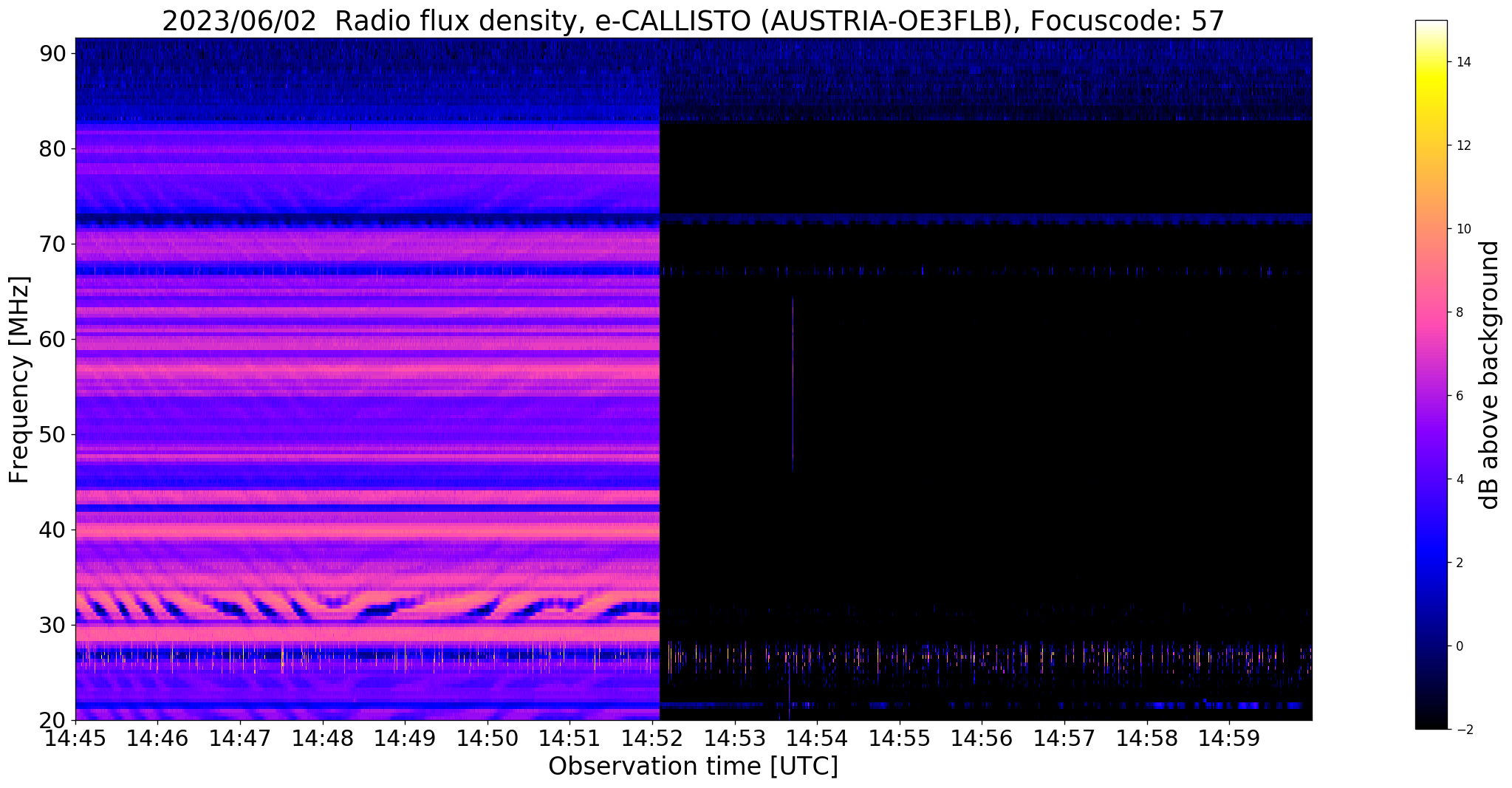The width and height of the screenshot is (1512, 788).
Task: Click the 14:59 time tick label
Action: point(1229,738)
